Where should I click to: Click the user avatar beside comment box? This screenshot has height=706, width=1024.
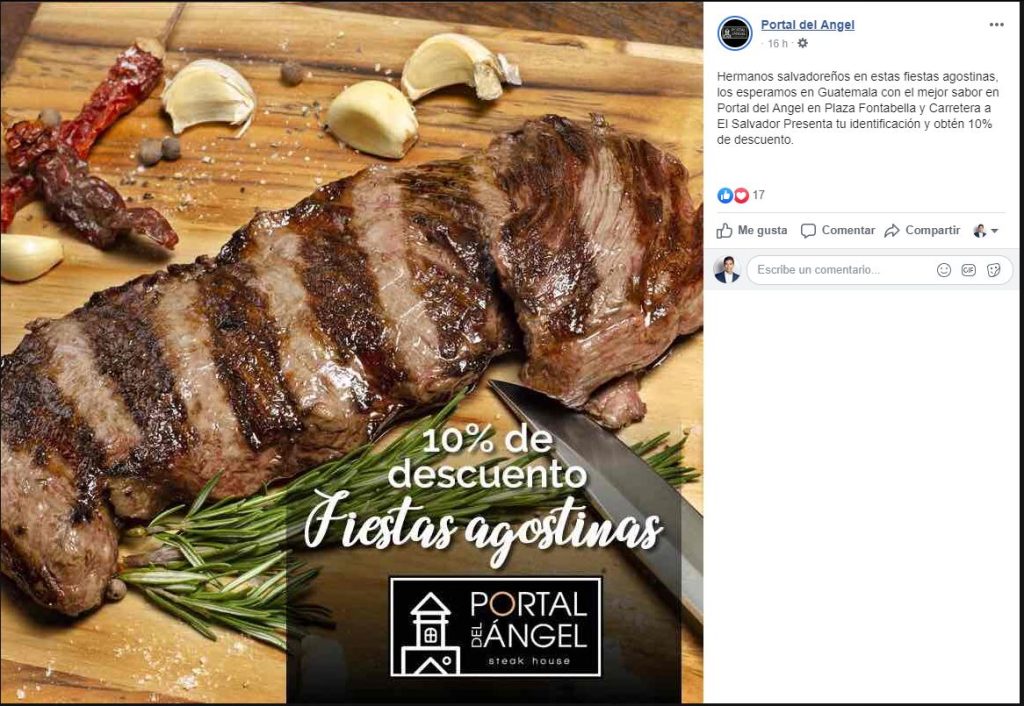point(727,270)
